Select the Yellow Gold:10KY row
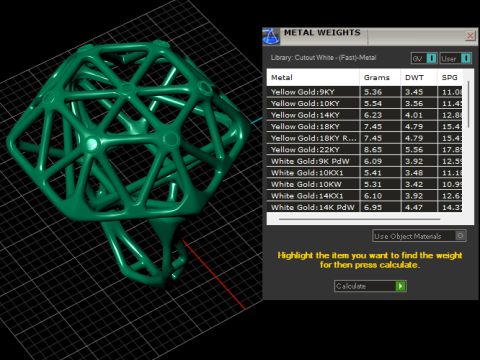The image size is (480, 360). coord(364,103)
